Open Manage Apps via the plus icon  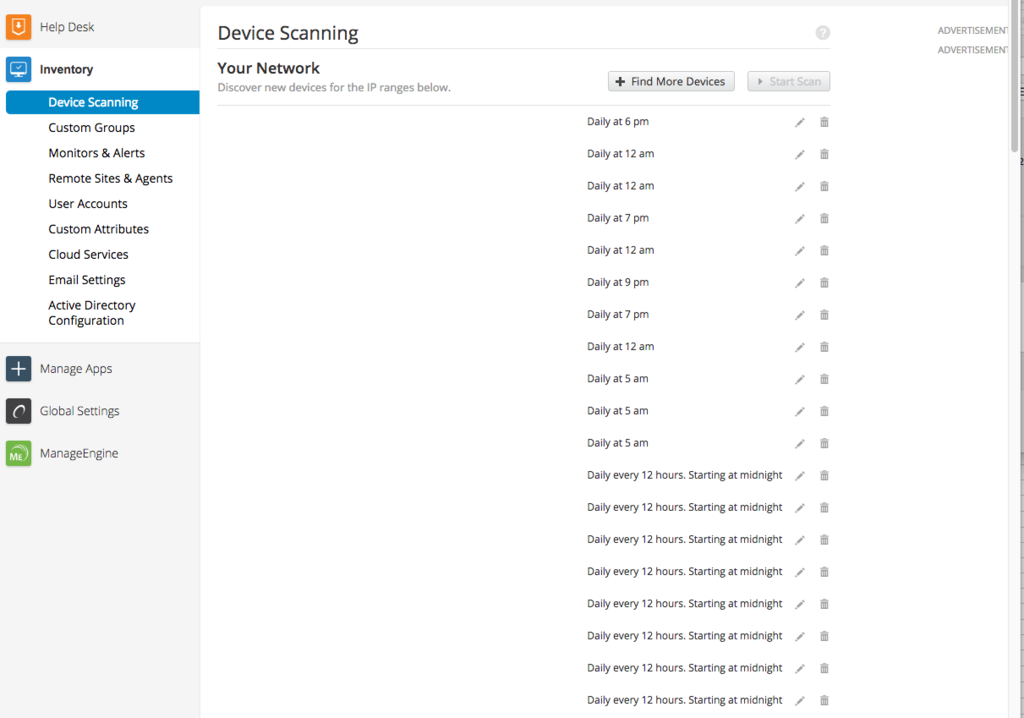pos(18,368)
